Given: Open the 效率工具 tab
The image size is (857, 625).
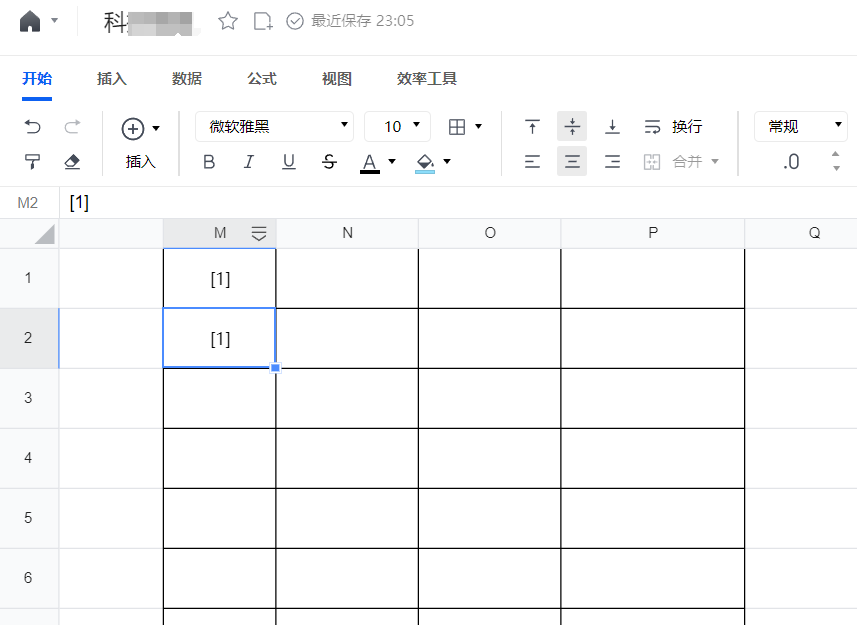Looking at the screenshot, I should pos(427,79).
